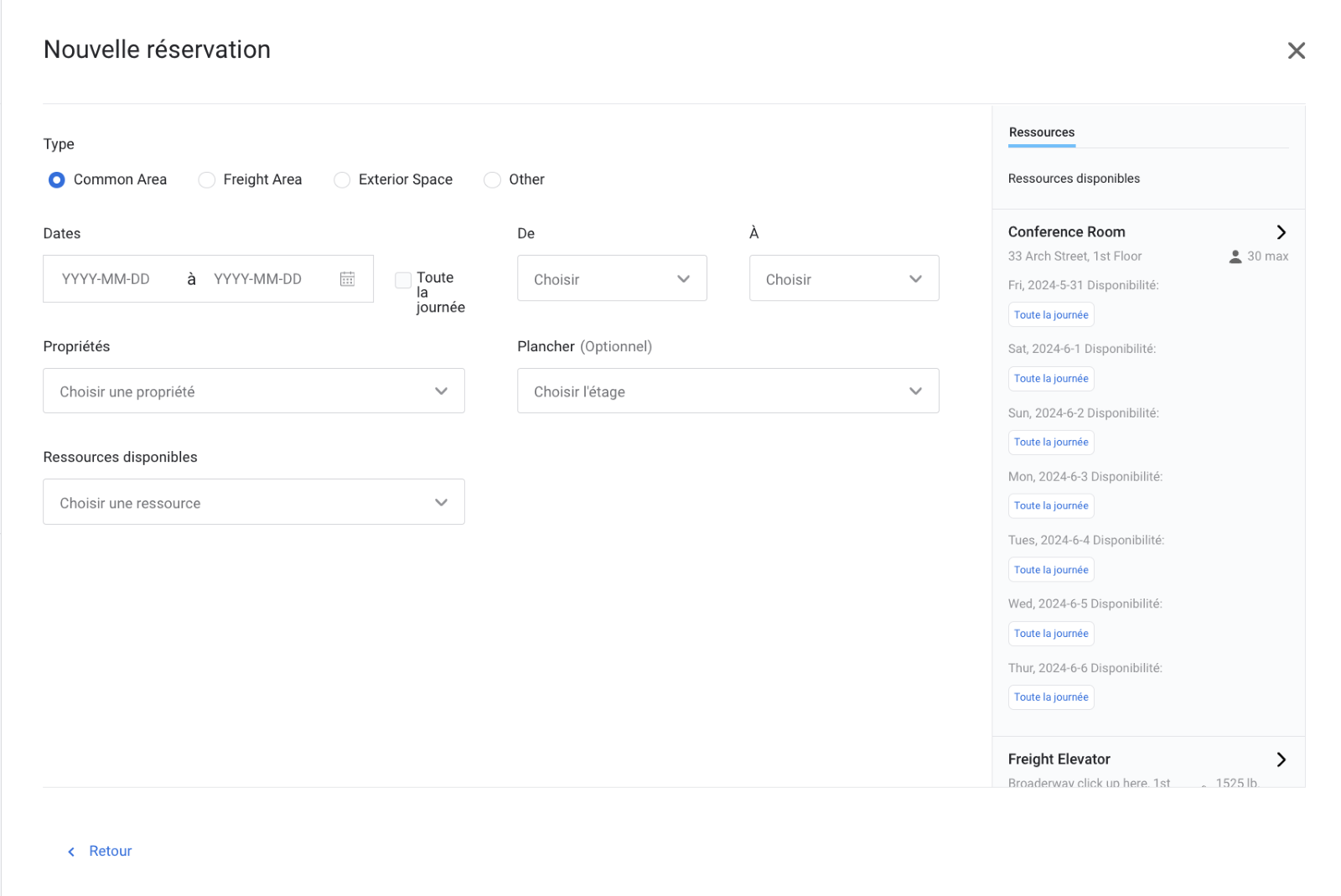Open the De start time dropdown
Screen dimensions: 1341x896
[612, 279]
